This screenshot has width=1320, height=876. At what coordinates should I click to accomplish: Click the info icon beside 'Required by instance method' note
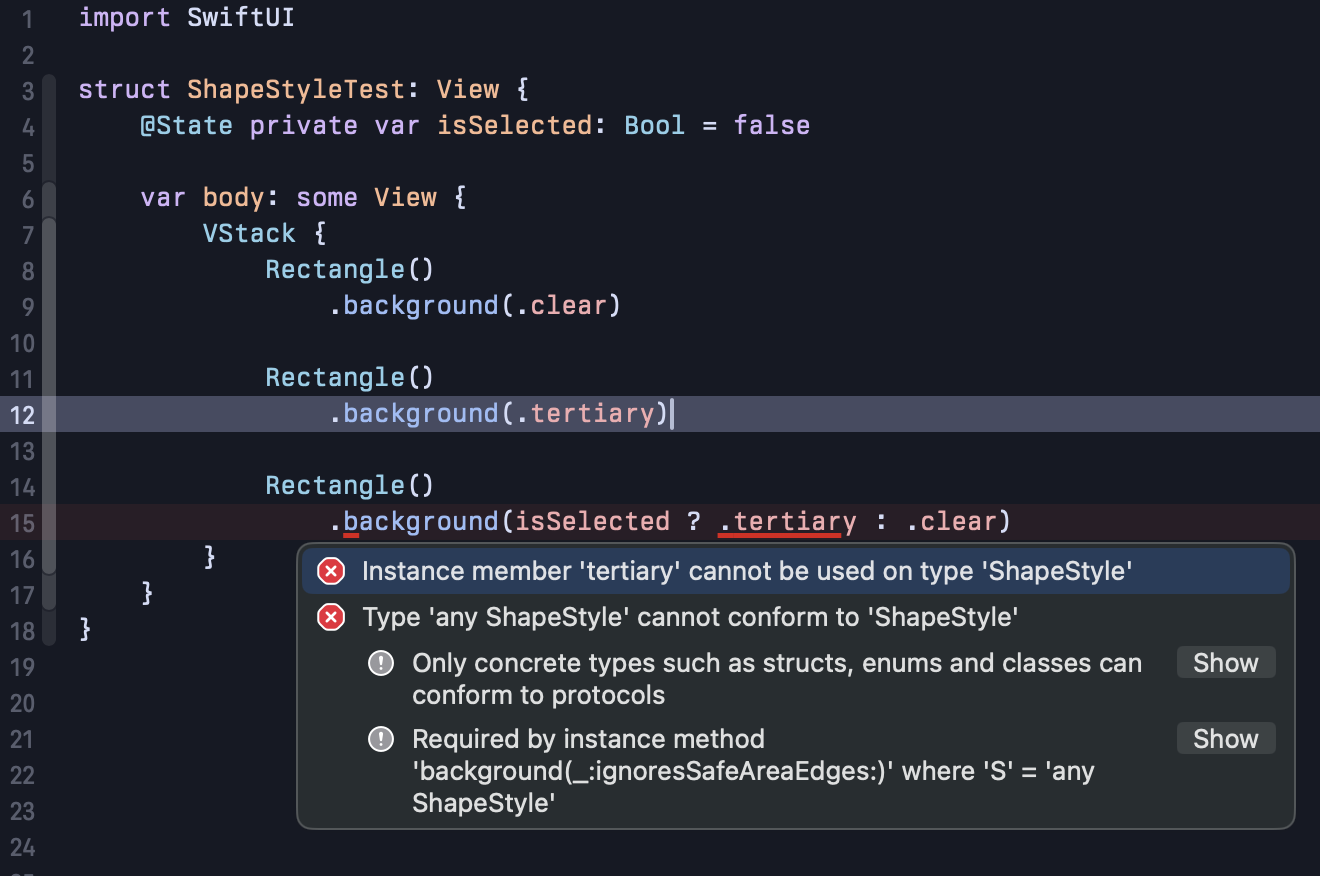tap(381, 739)
